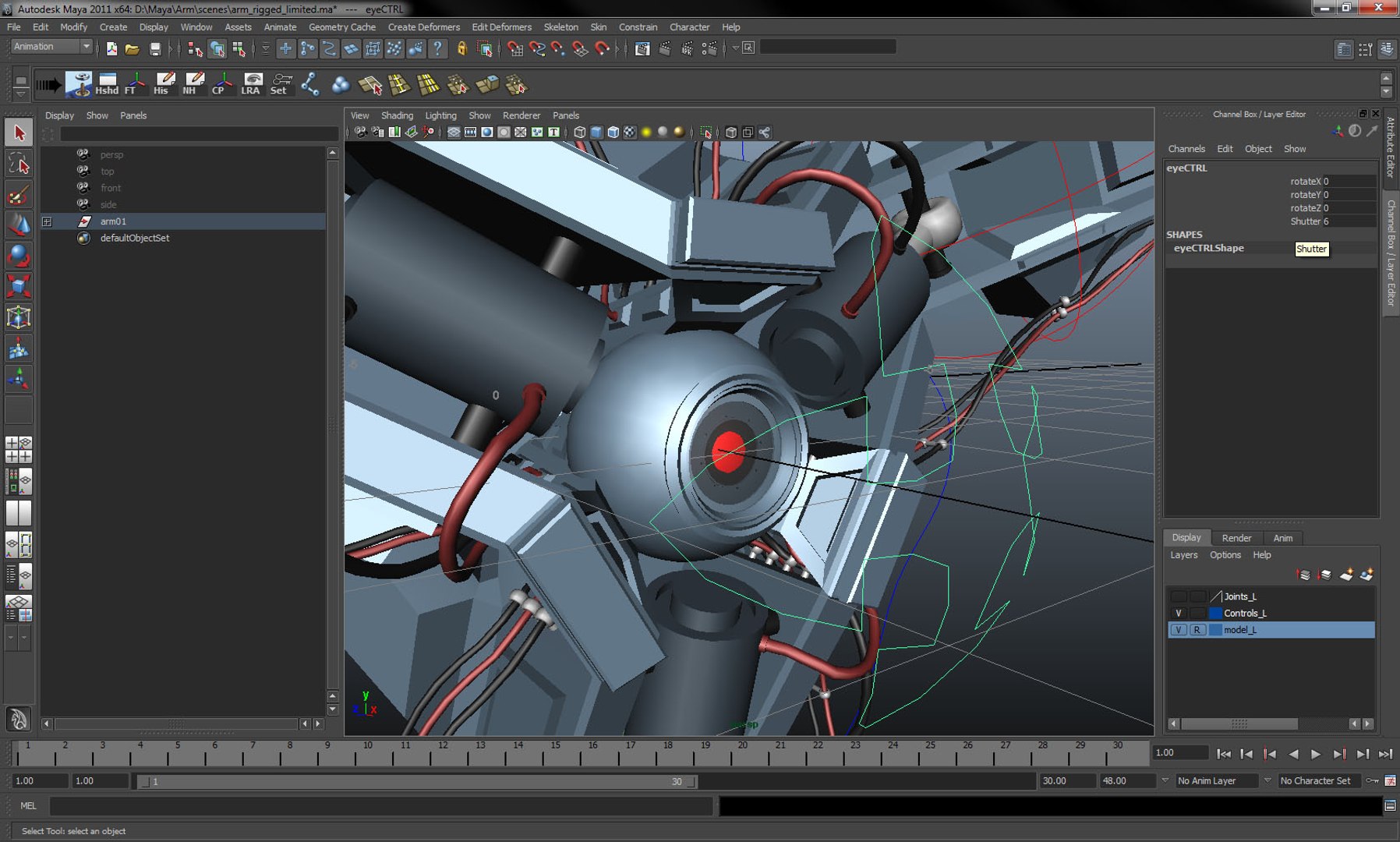The width and height of the screenshot is (1400, 842).
Task: Choose the Paint Selection tool
Action: click(x=19, y=195)
